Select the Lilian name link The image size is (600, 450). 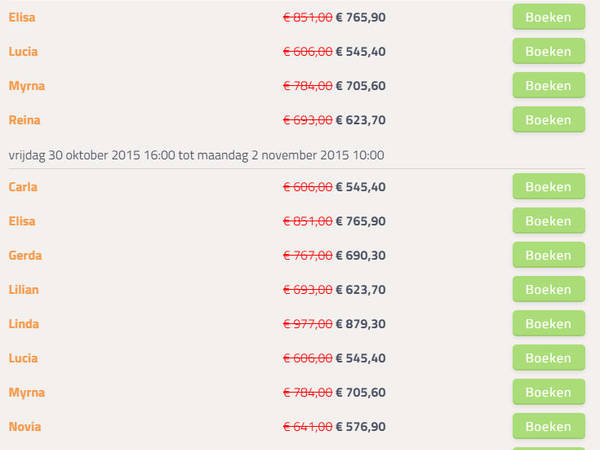[x=24, y=290]
